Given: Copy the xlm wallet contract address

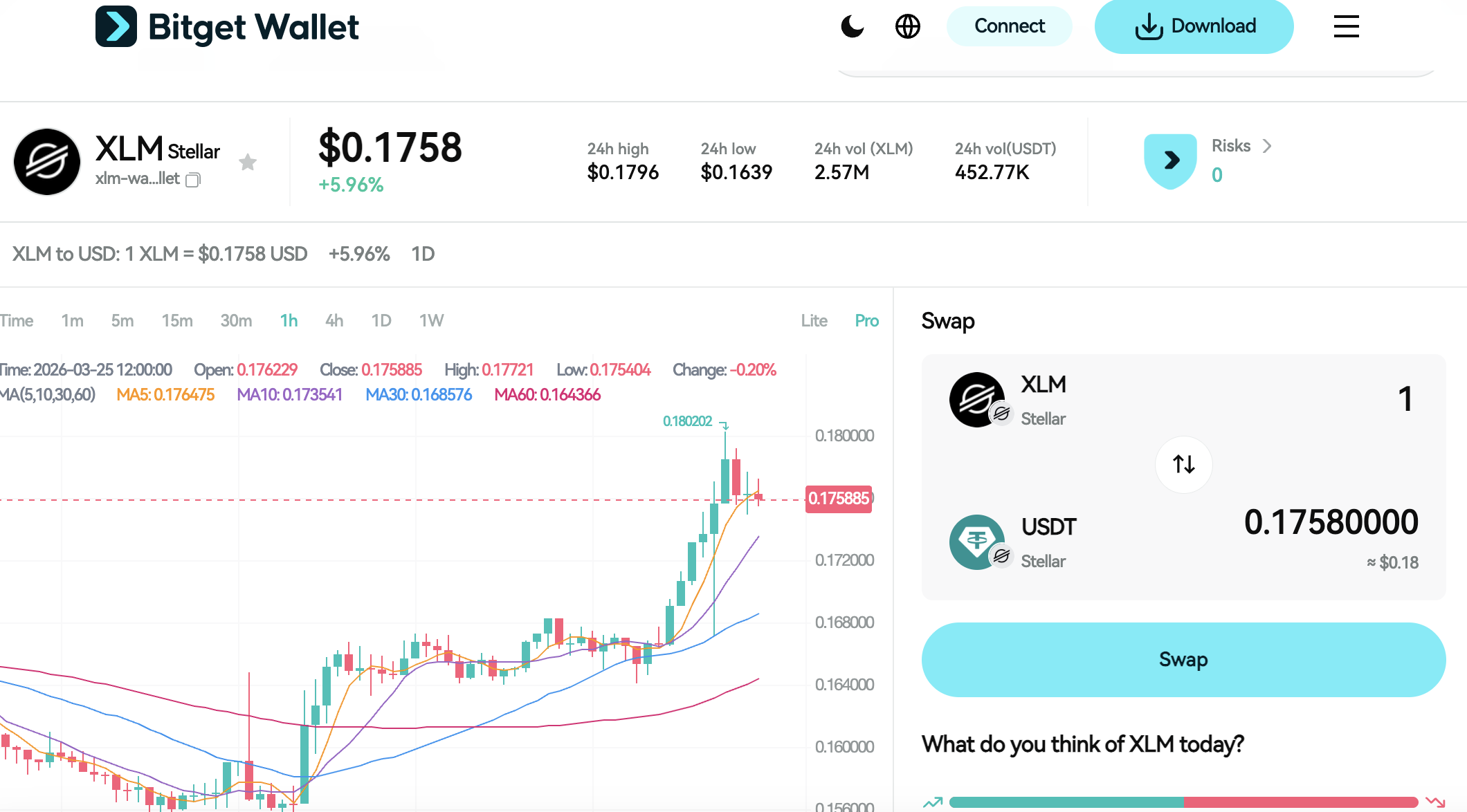Looking at the screenshot, I should 193,179.
